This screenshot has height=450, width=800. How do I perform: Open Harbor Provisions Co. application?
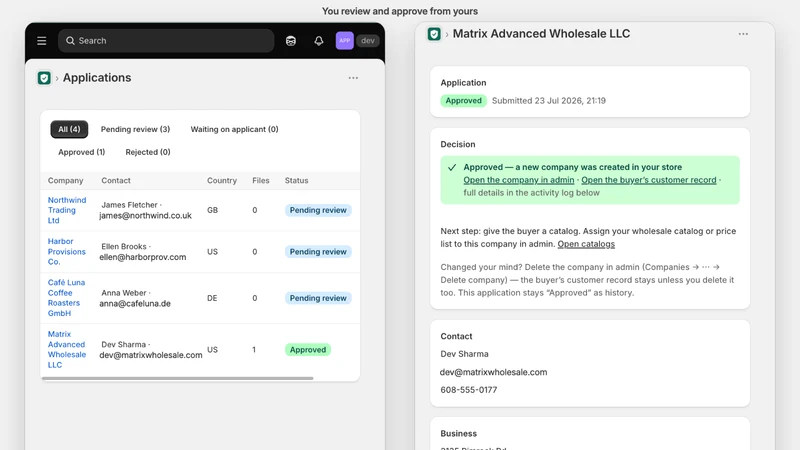tap(67, 252)
